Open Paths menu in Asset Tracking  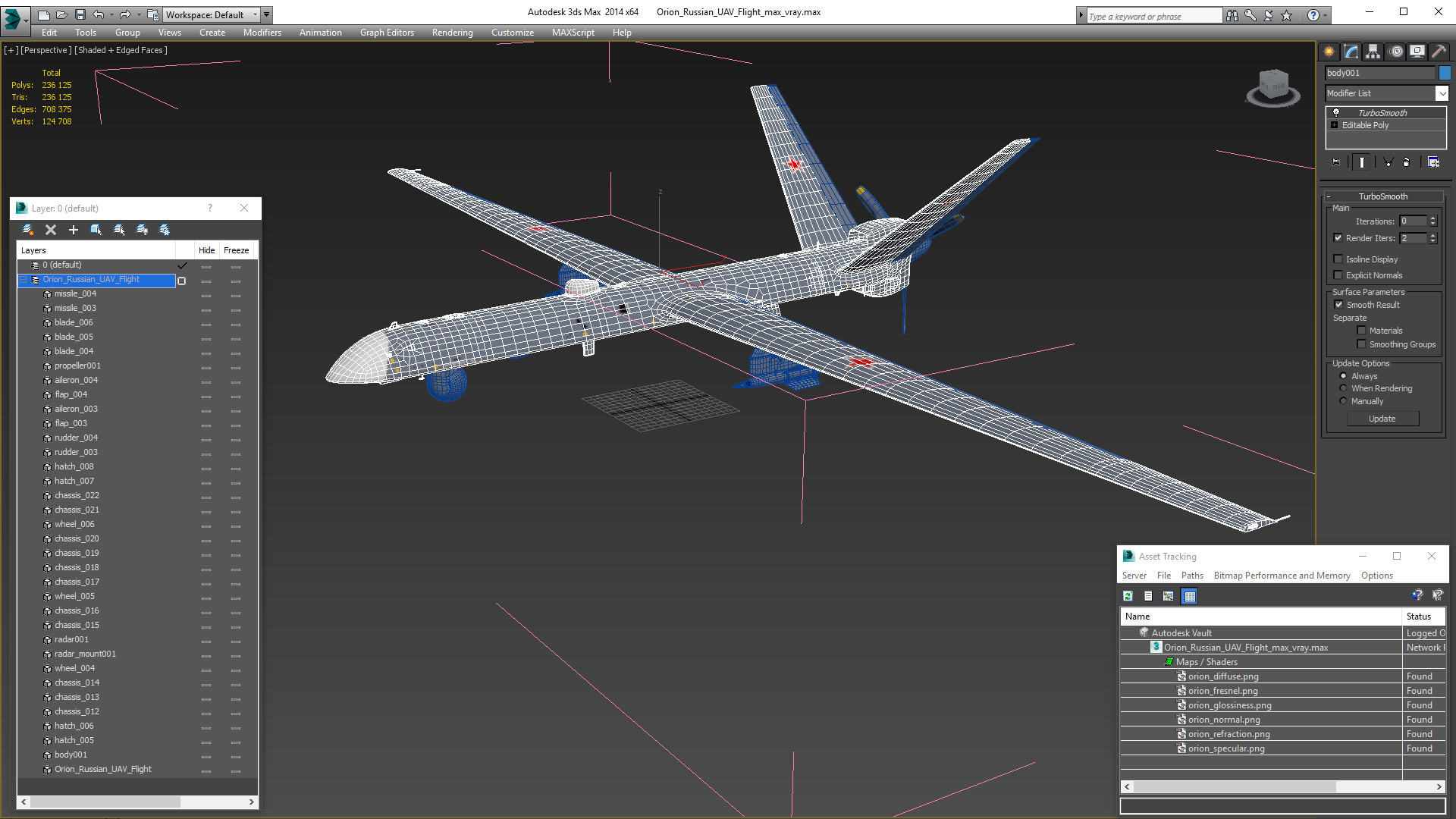1192,576
